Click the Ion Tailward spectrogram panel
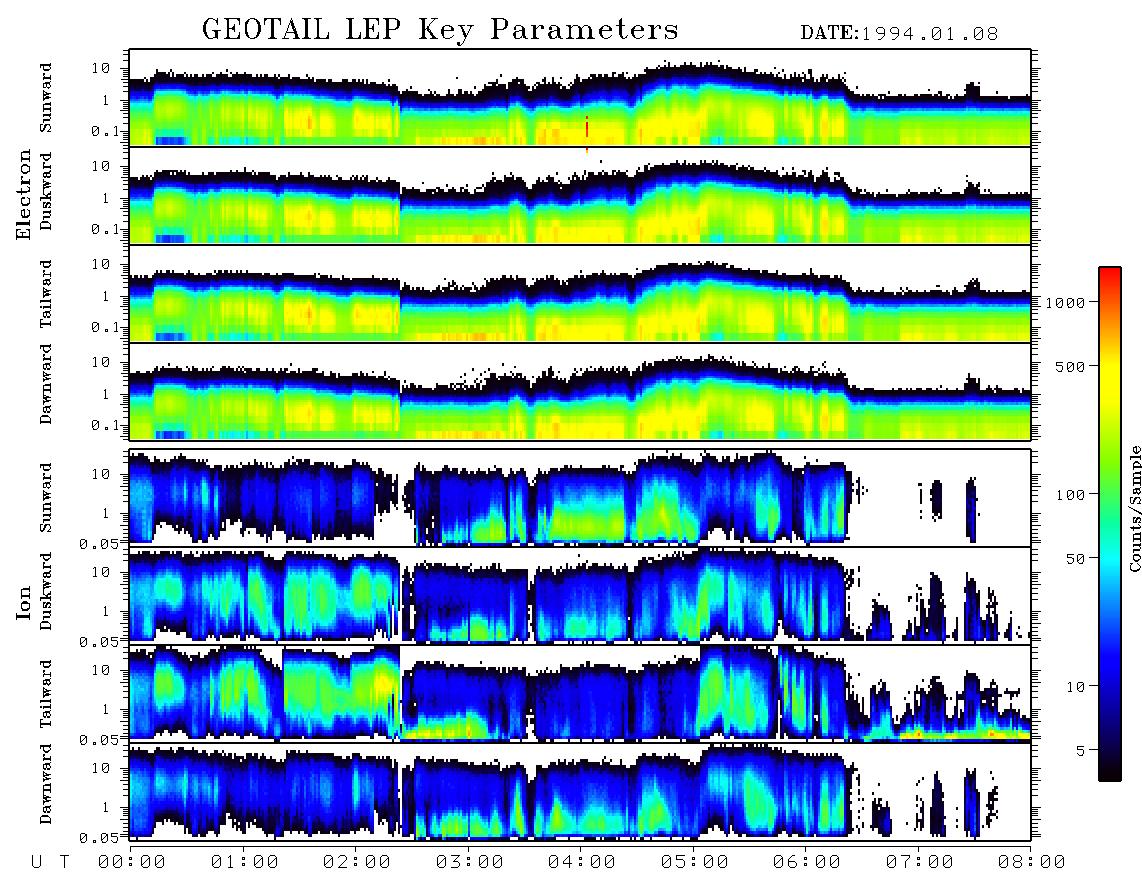1142x880 pixels. [580, 694]
